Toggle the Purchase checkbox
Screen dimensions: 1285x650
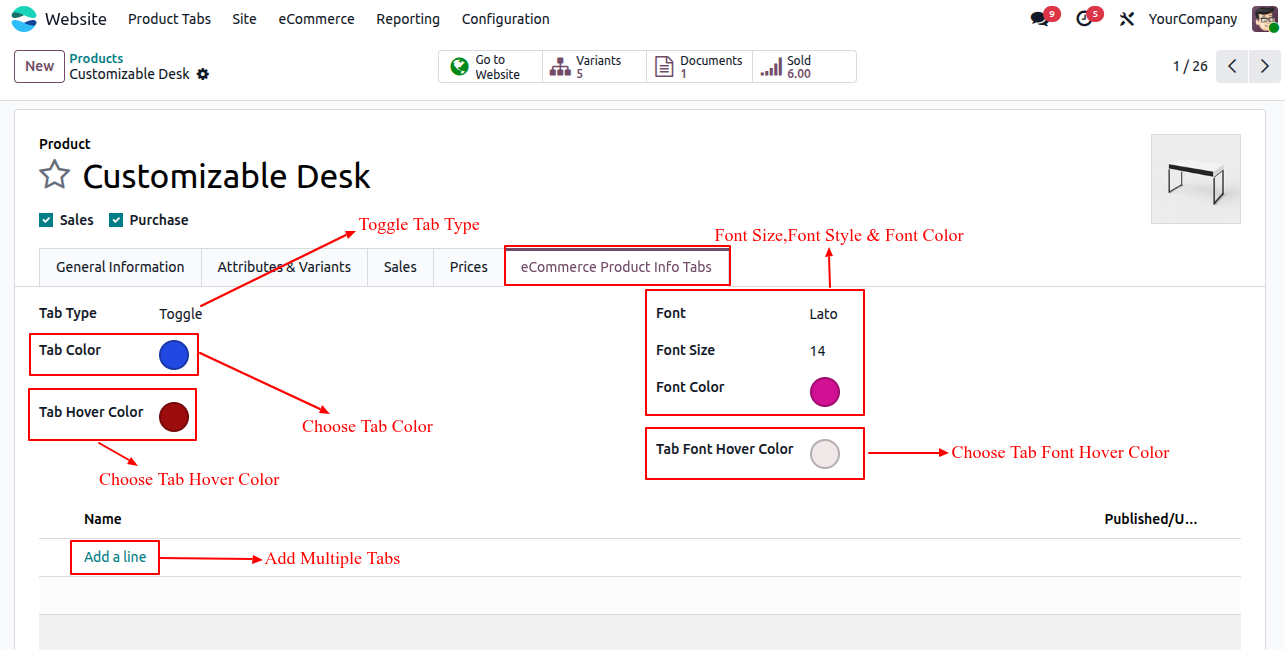coord(116,220)
